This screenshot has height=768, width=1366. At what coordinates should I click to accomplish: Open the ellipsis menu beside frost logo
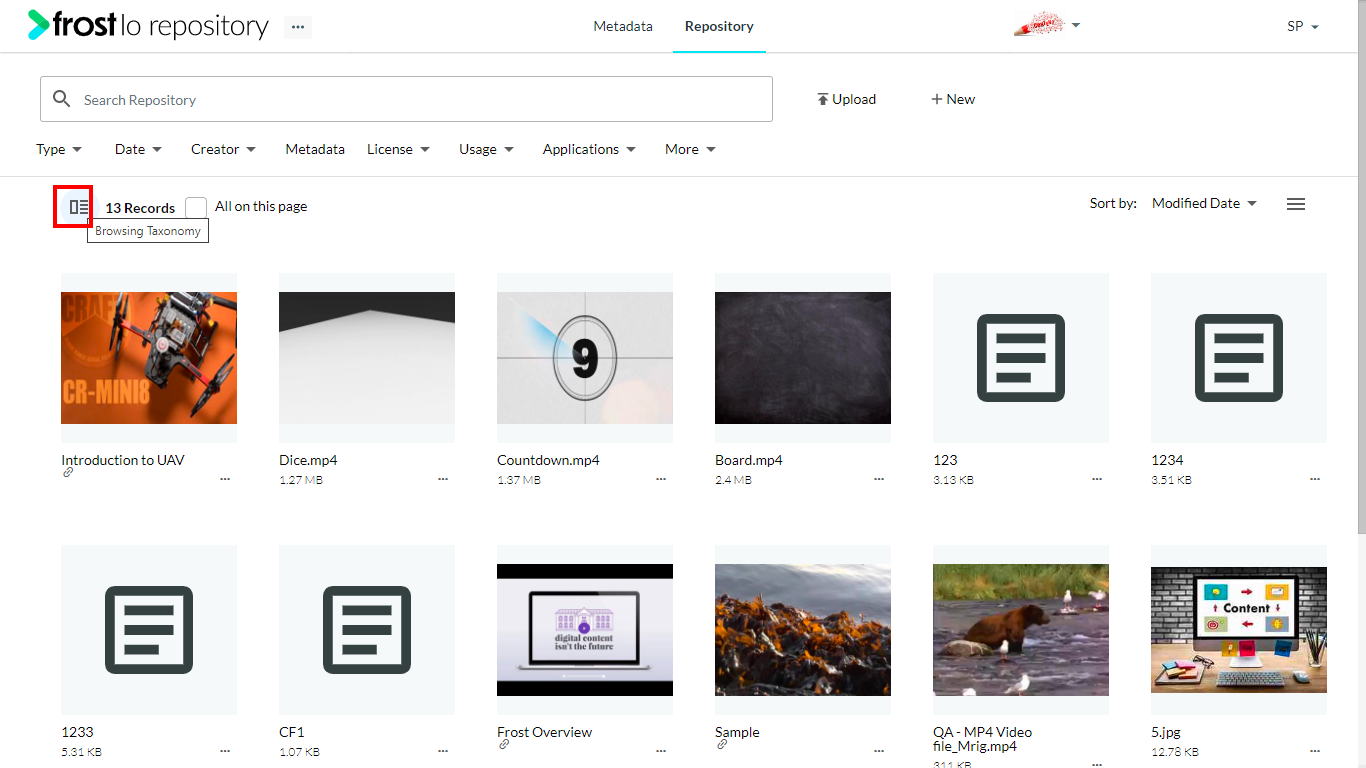click(298, 28)
